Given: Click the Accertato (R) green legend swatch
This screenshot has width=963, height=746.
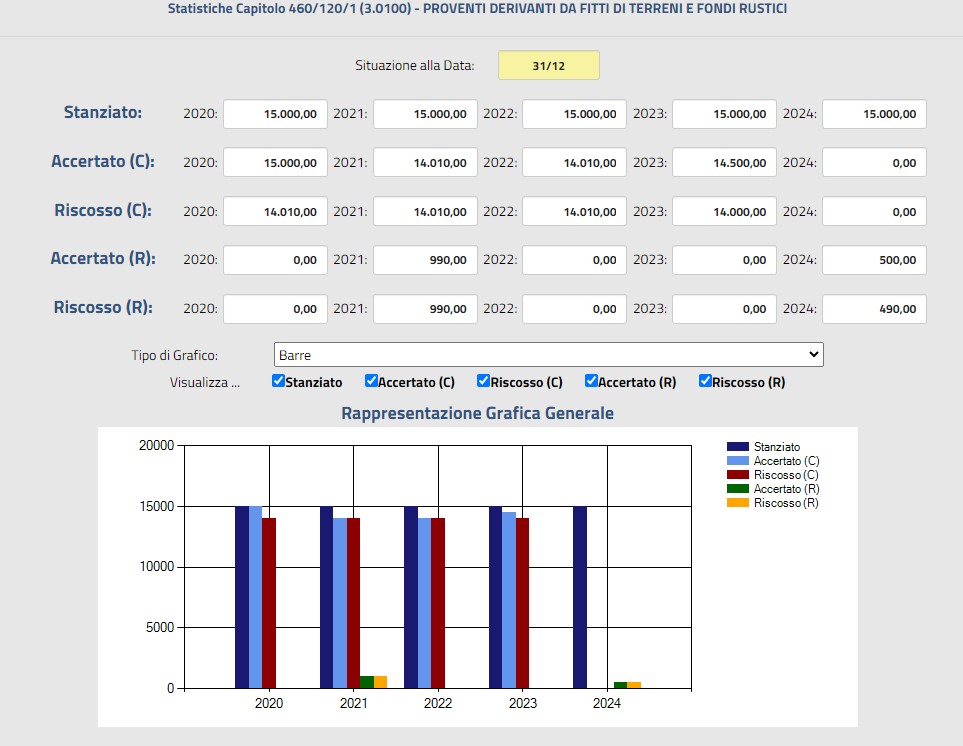Looking at the screenshot, I should [737, 489].
